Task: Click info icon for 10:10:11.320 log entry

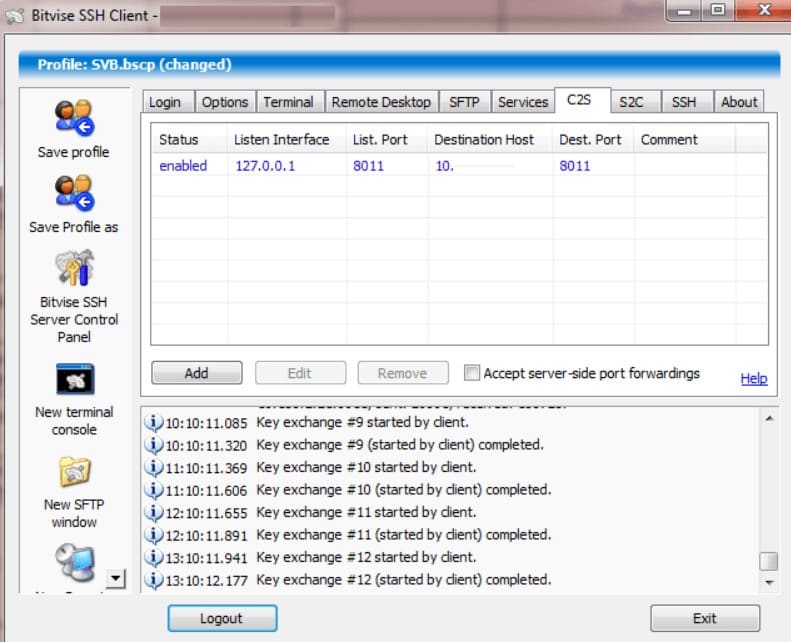Action: coord(153,445)
